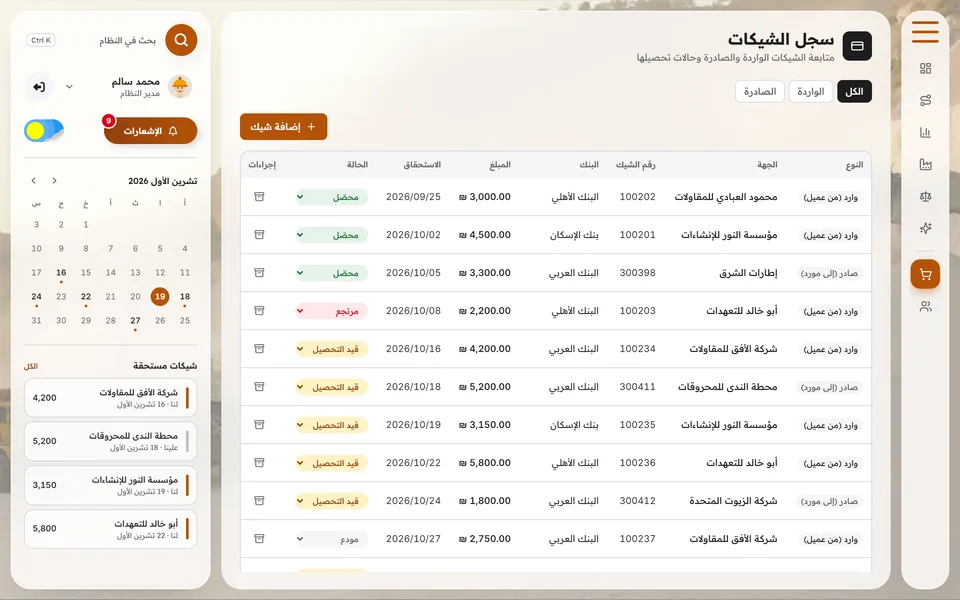The image size is (960, 600).
Task: Click the bar chart icon in sidebar
Action: click(925, 132)
